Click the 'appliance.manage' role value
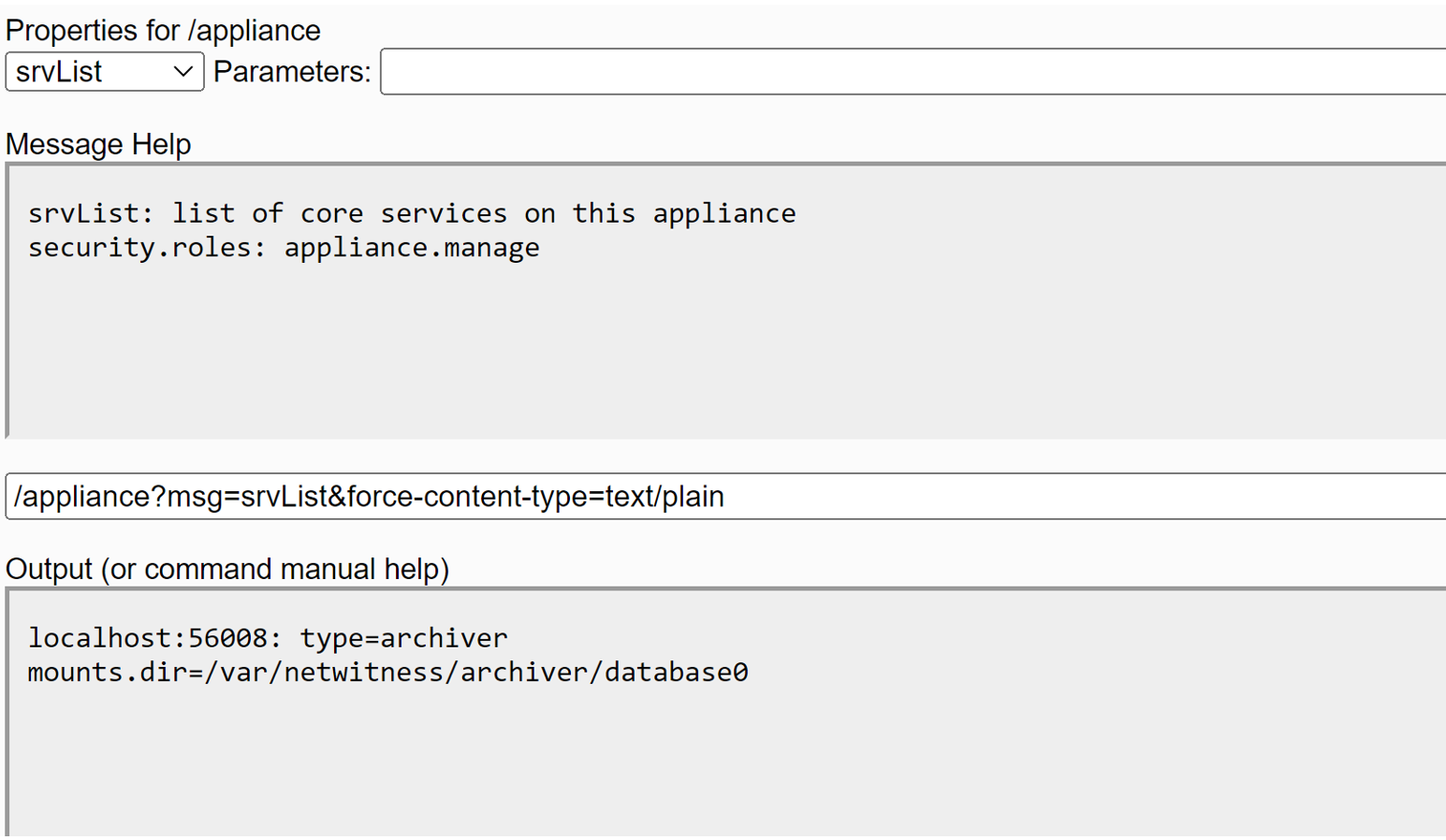The width and height of the screenshot is (1446, 840). point(412,248)
